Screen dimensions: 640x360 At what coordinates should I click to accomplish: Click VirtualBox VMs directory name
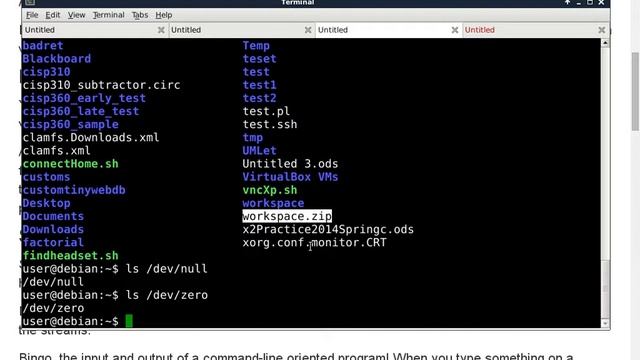point(290,177)
